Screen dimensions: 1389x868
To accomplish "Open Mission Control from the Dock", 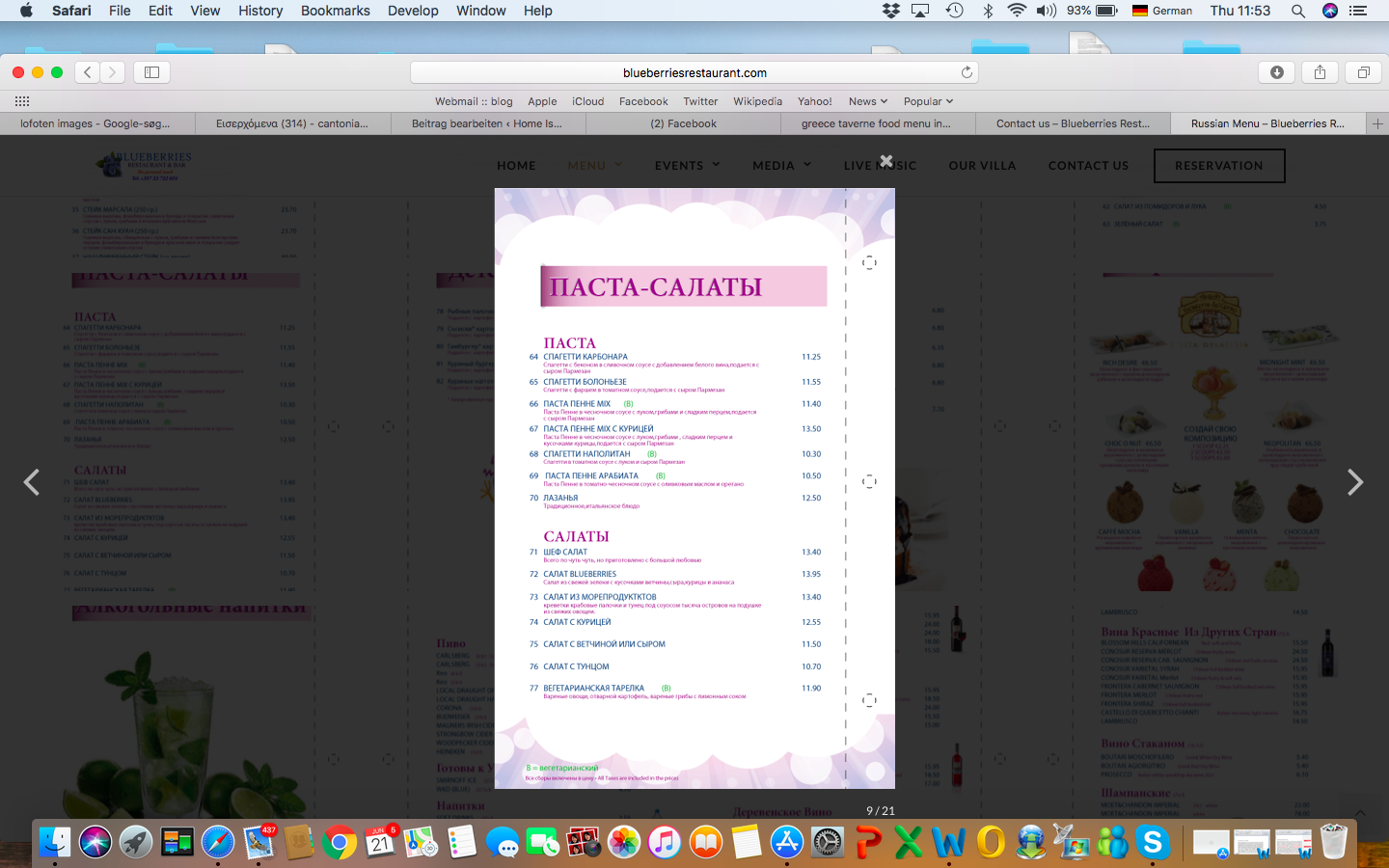I will click(x=177, y=842).
